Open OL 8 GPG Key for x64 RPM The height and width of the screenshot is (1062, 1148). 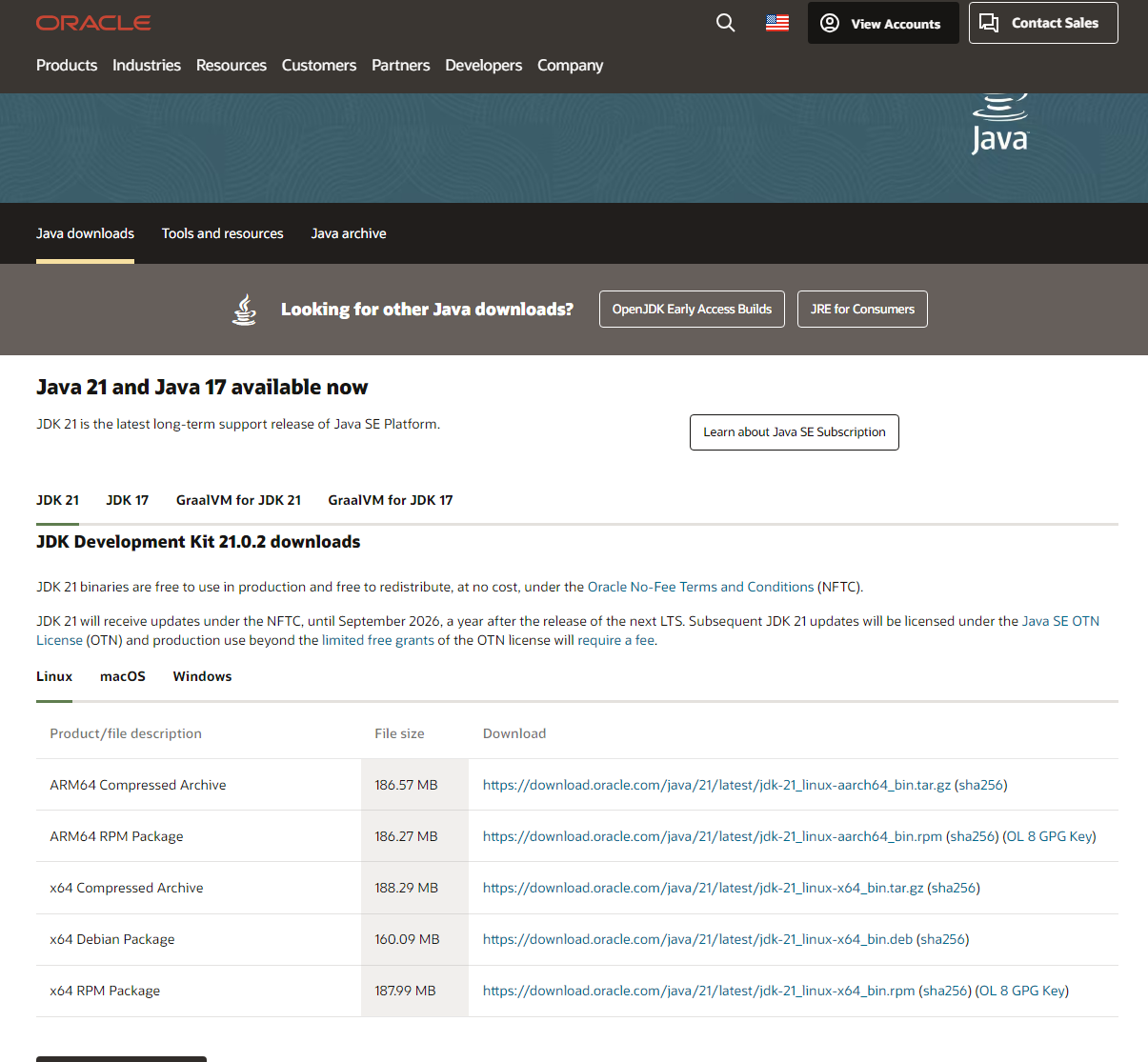[x=1022, y=991]
